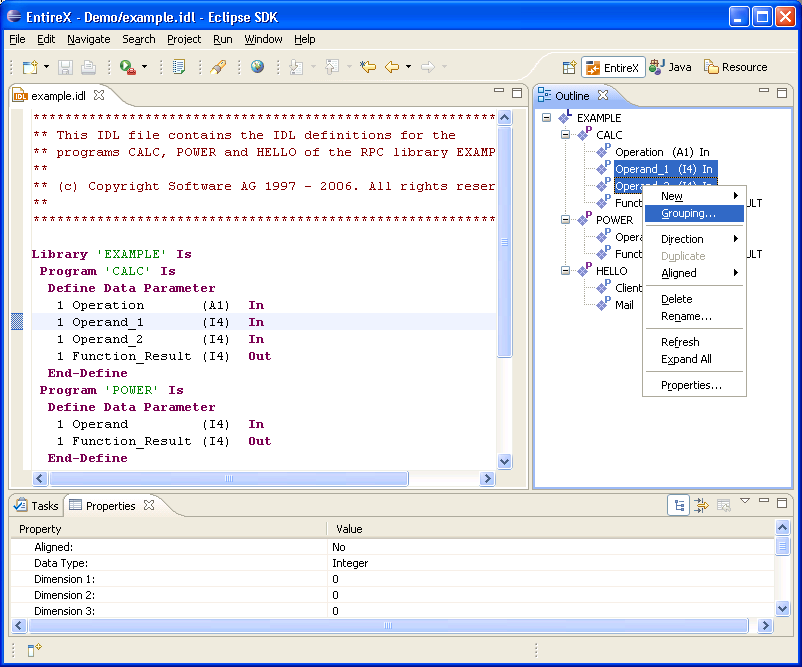Click the editor horizontal scrollbar thumb
The image size is (802, 667).
click(x=229, y=479)
